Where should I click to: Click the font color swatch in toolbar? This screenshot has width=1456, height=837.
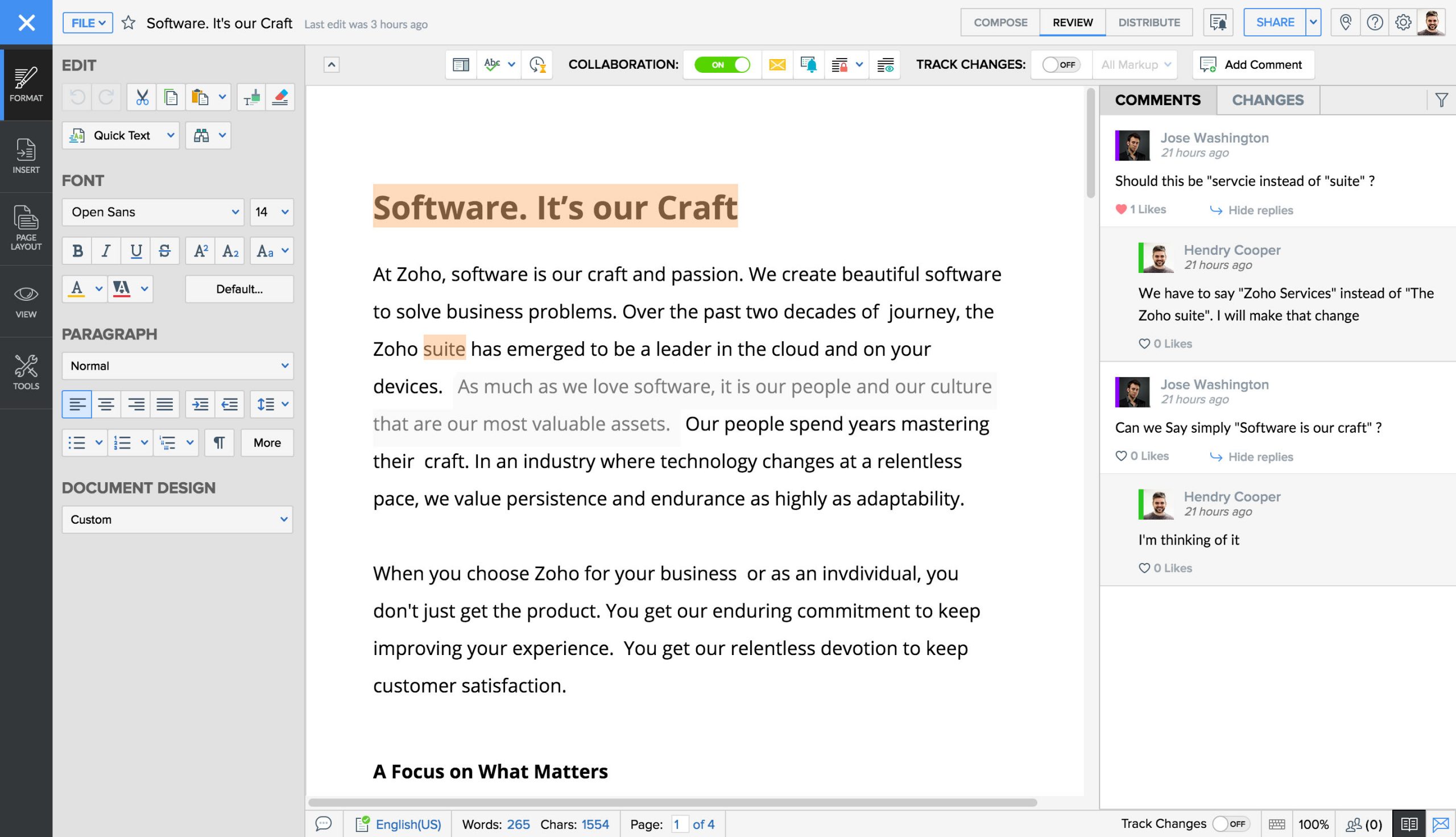point(78,289)
